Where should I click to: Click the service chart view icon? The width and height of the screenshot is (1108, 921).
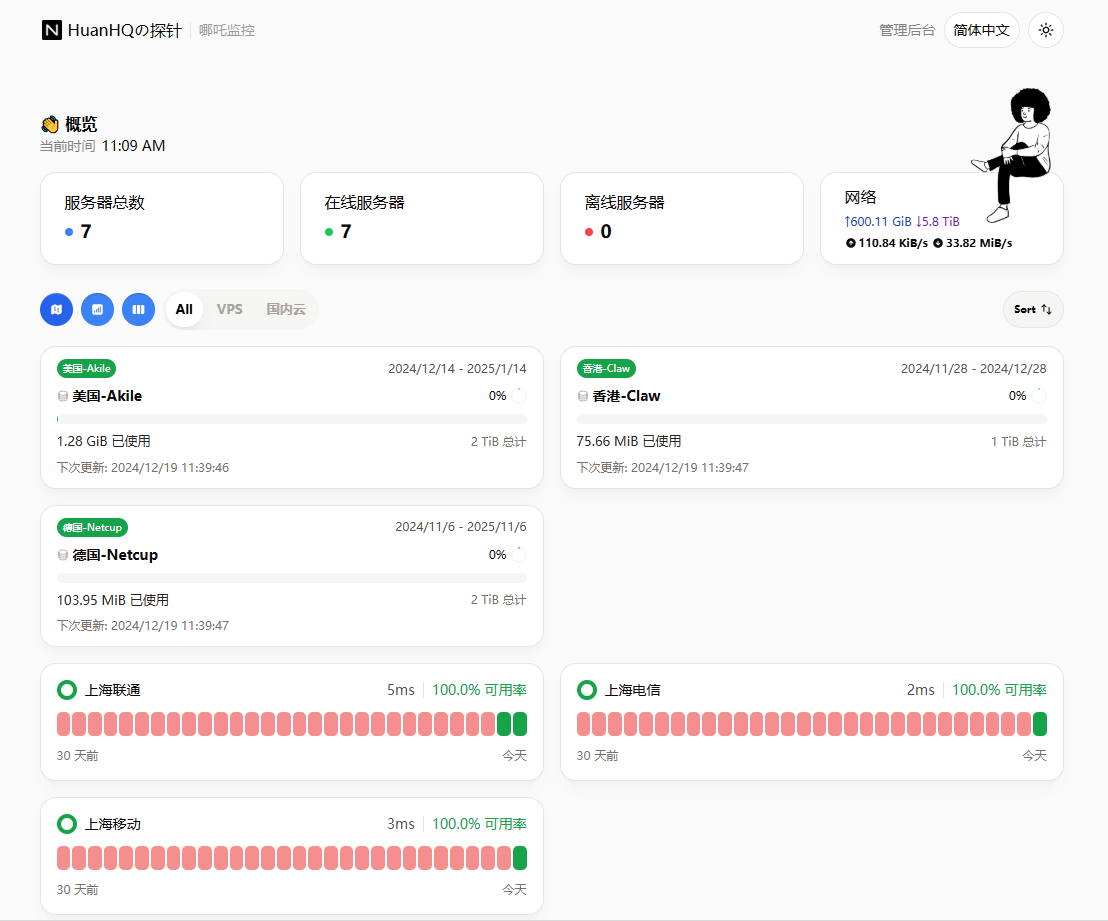point(98,309)
